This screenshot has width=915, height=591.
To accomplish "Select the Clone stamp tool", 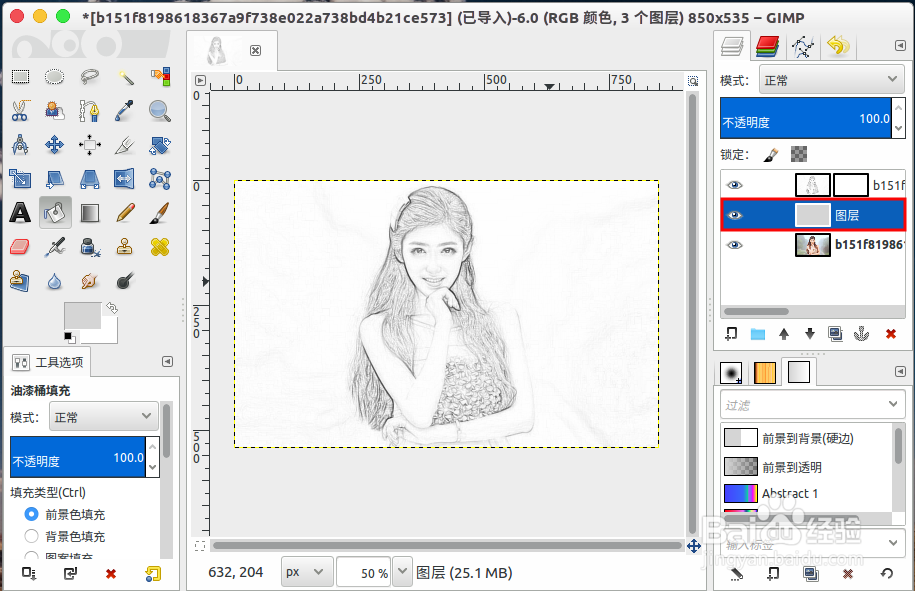I will 125,247.
